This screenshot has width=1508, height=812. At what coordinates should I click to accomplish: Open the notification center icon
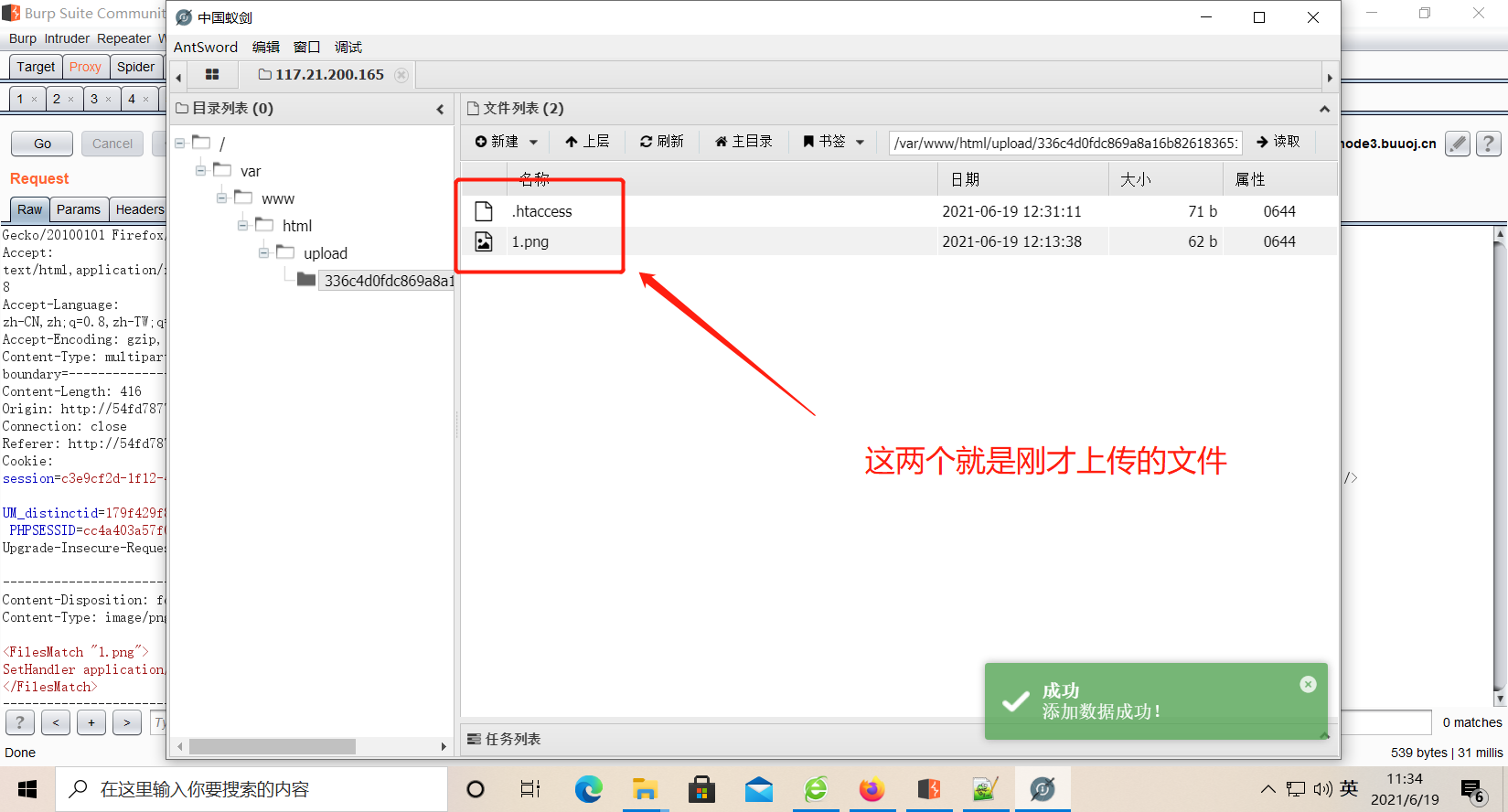1471,790
